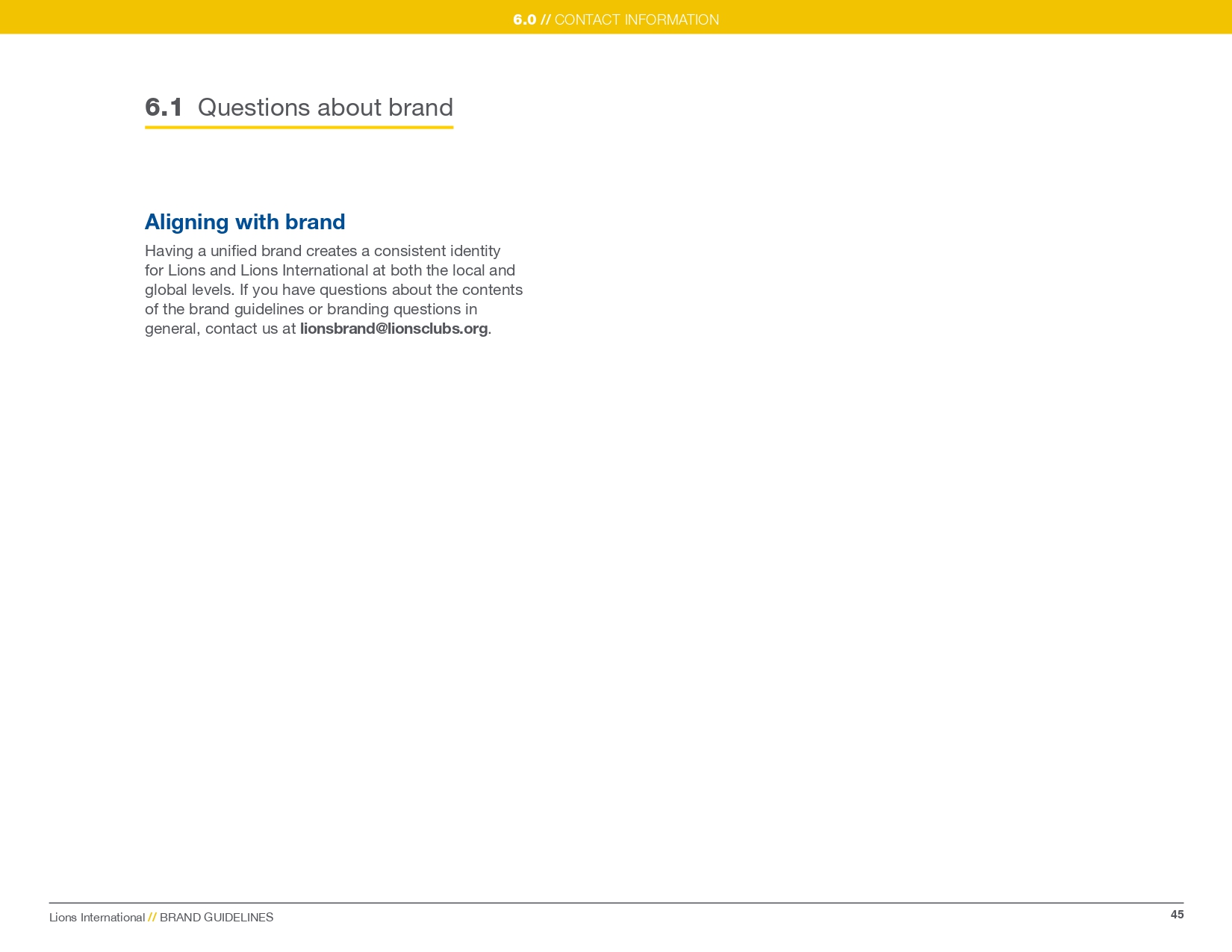Click the lionsbrand@lionsclubs.org email address
The width and height of the screenshot is (1232, 952).
[393, 329]
